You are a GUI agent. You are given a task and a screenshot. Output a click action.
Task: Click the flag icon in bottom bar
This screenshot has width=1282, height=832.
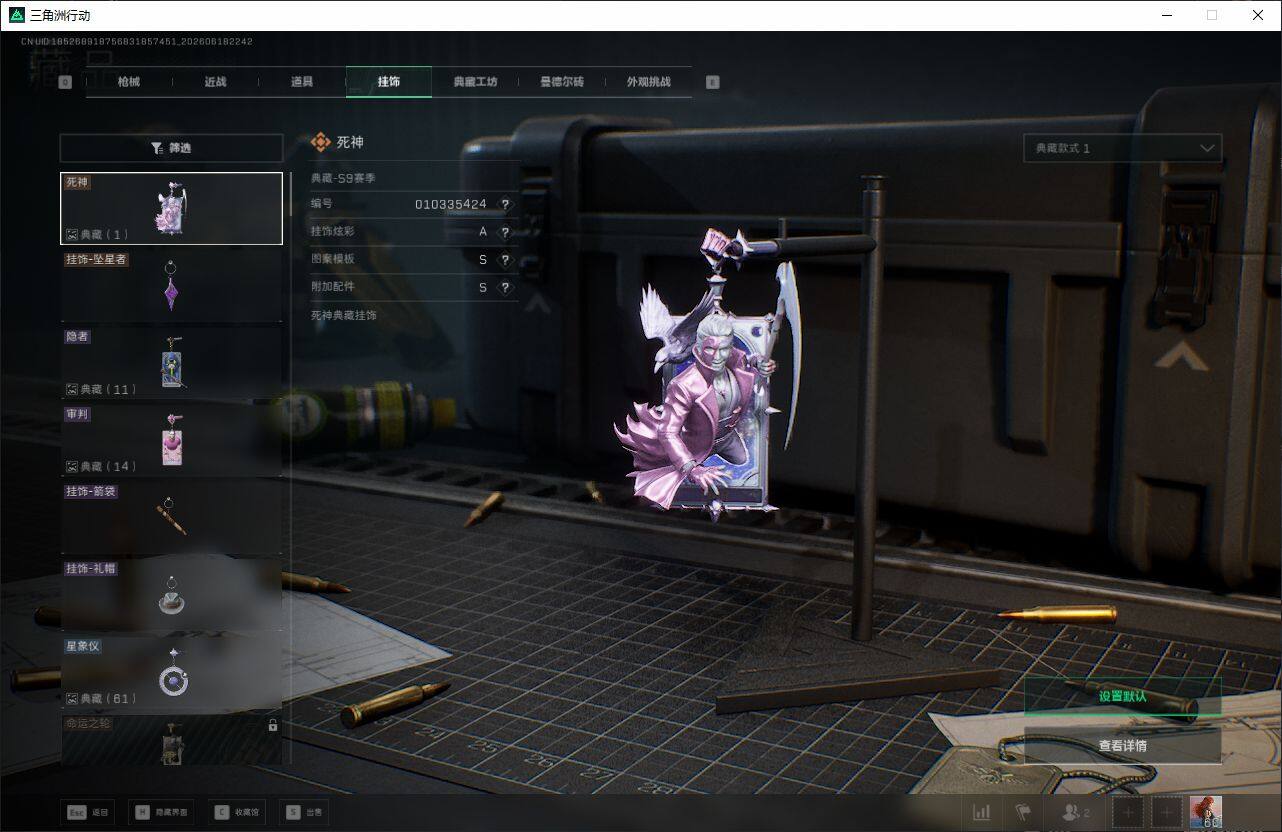pos(1023,812)
